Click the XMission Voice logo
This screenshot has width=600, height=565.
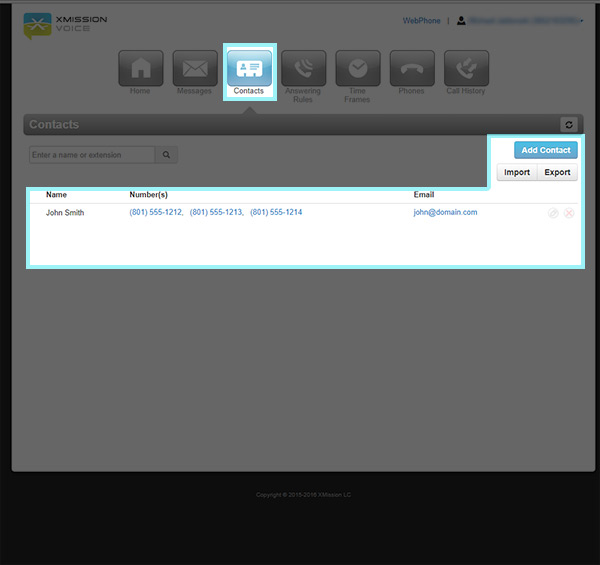pos(65,25)
